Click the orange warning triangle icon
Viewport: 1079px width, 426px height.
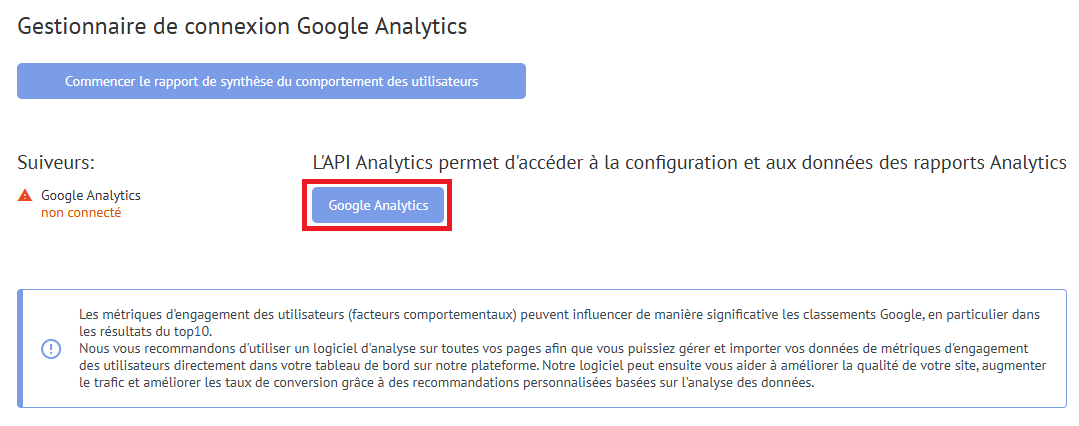25,195
